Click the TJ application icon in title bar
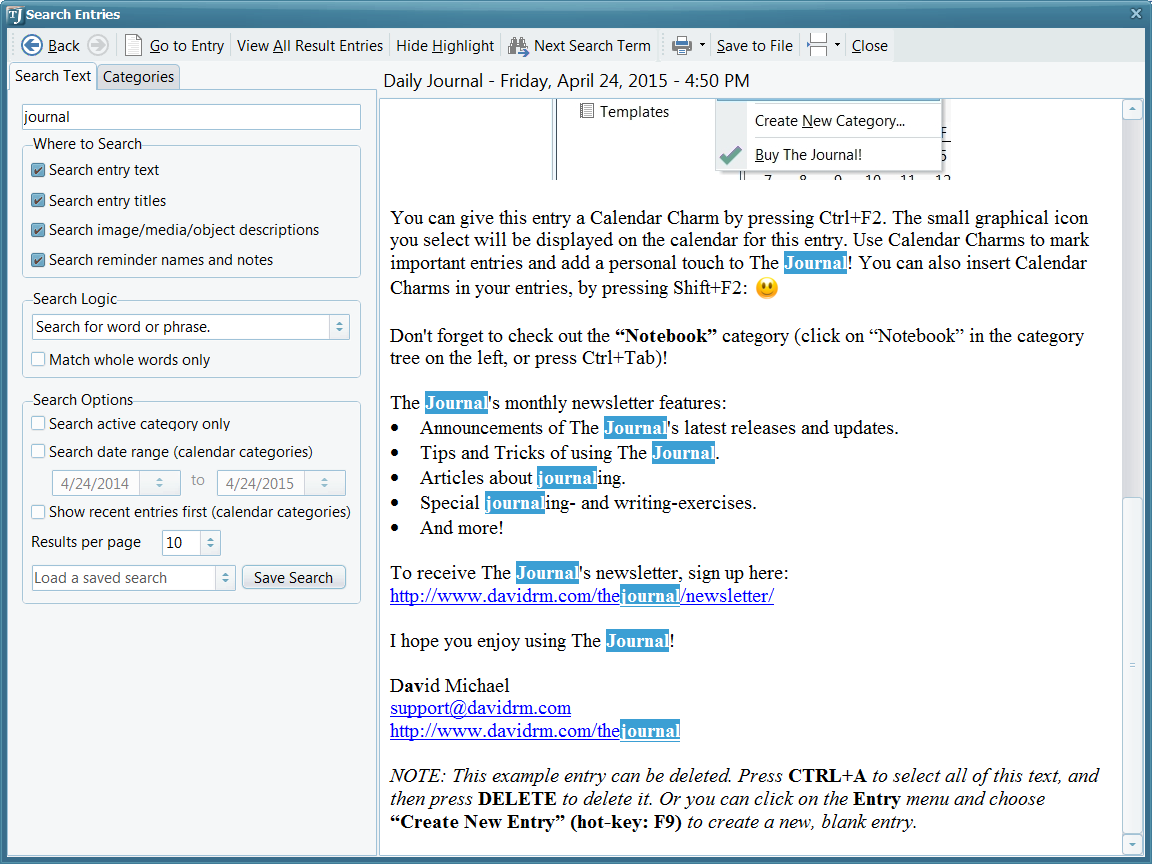1152x864 pixels. coord(14,14)
